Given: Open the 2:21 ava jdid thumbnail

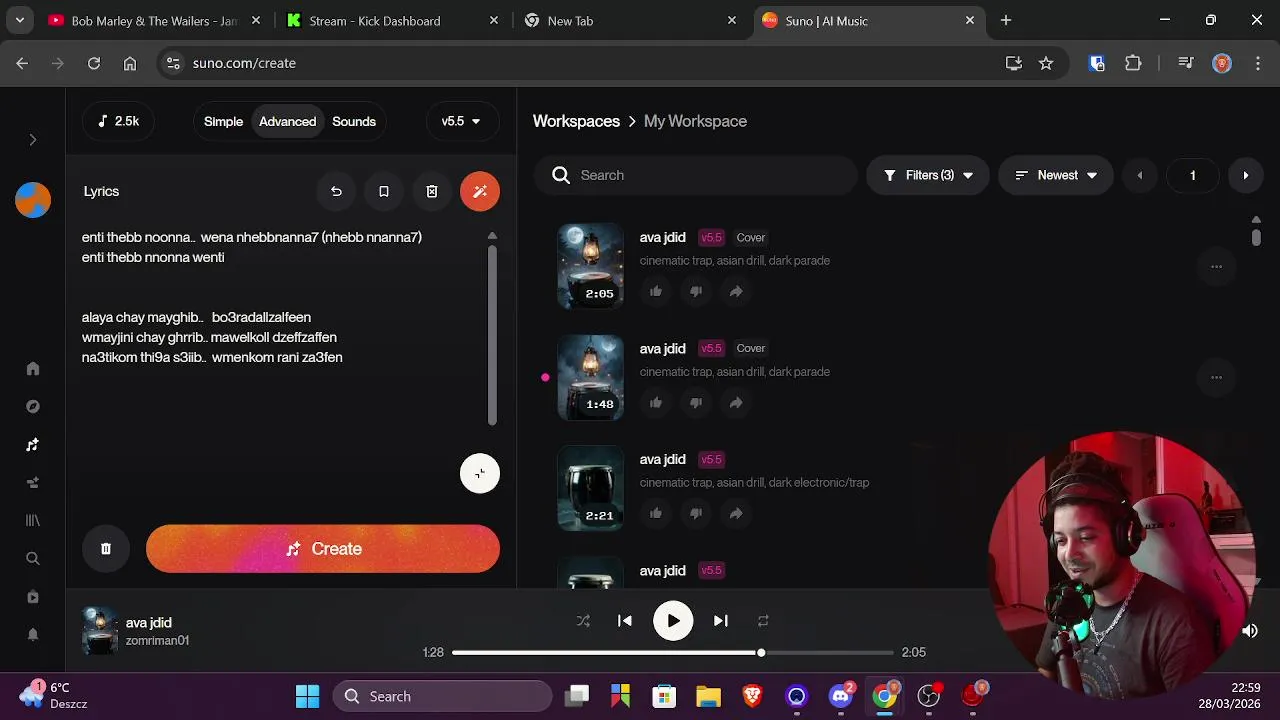Looking at the screenshot, I should (590, 488).
